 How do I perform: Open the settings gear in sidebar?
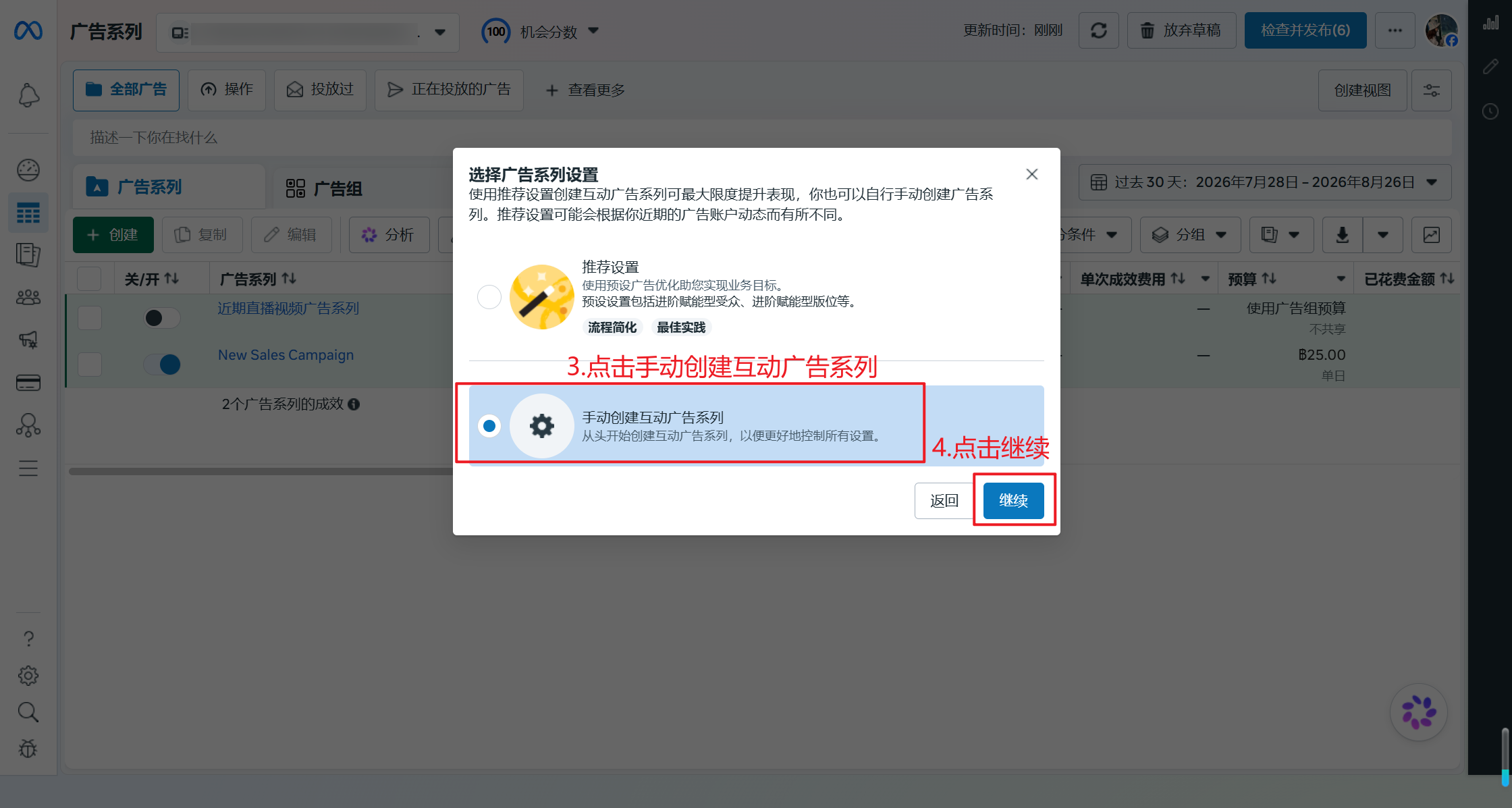28,675
